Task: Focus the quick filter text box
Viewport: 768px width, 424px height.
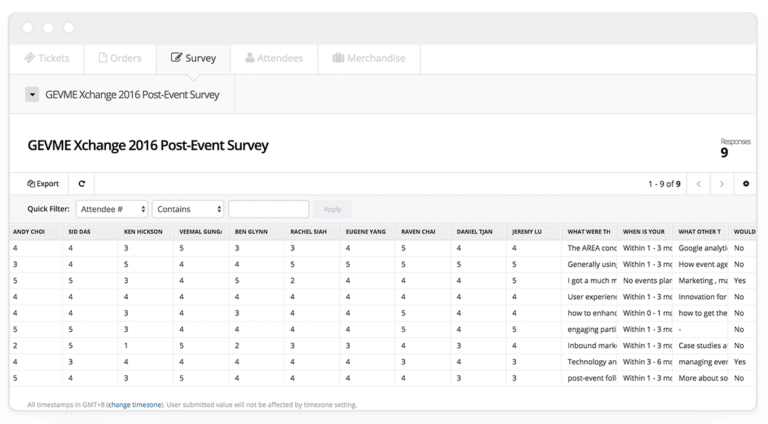Action: [x=268, y=209]
